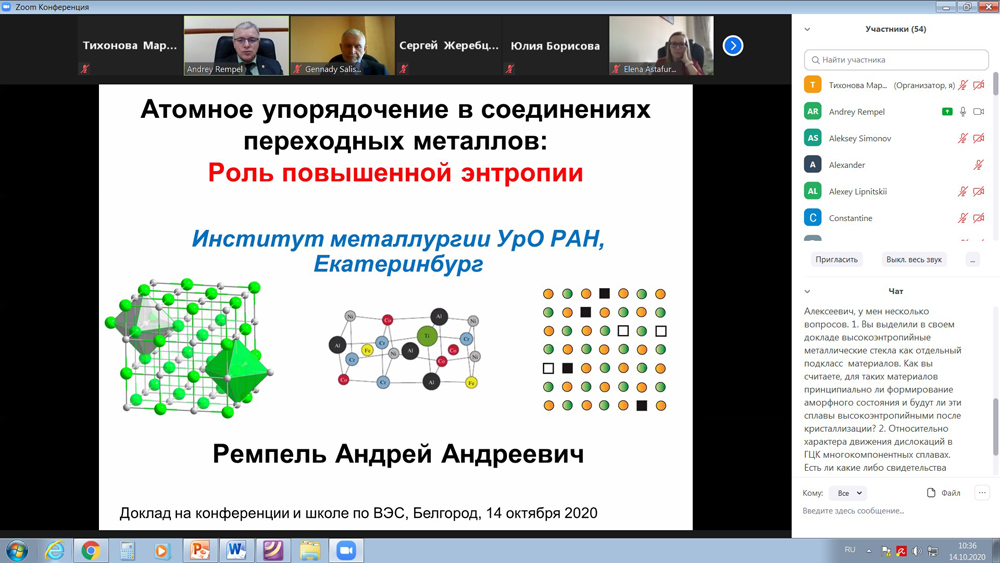Click the file attachment icon in chat
This screenshot has width=1000, height=563.
931,493
